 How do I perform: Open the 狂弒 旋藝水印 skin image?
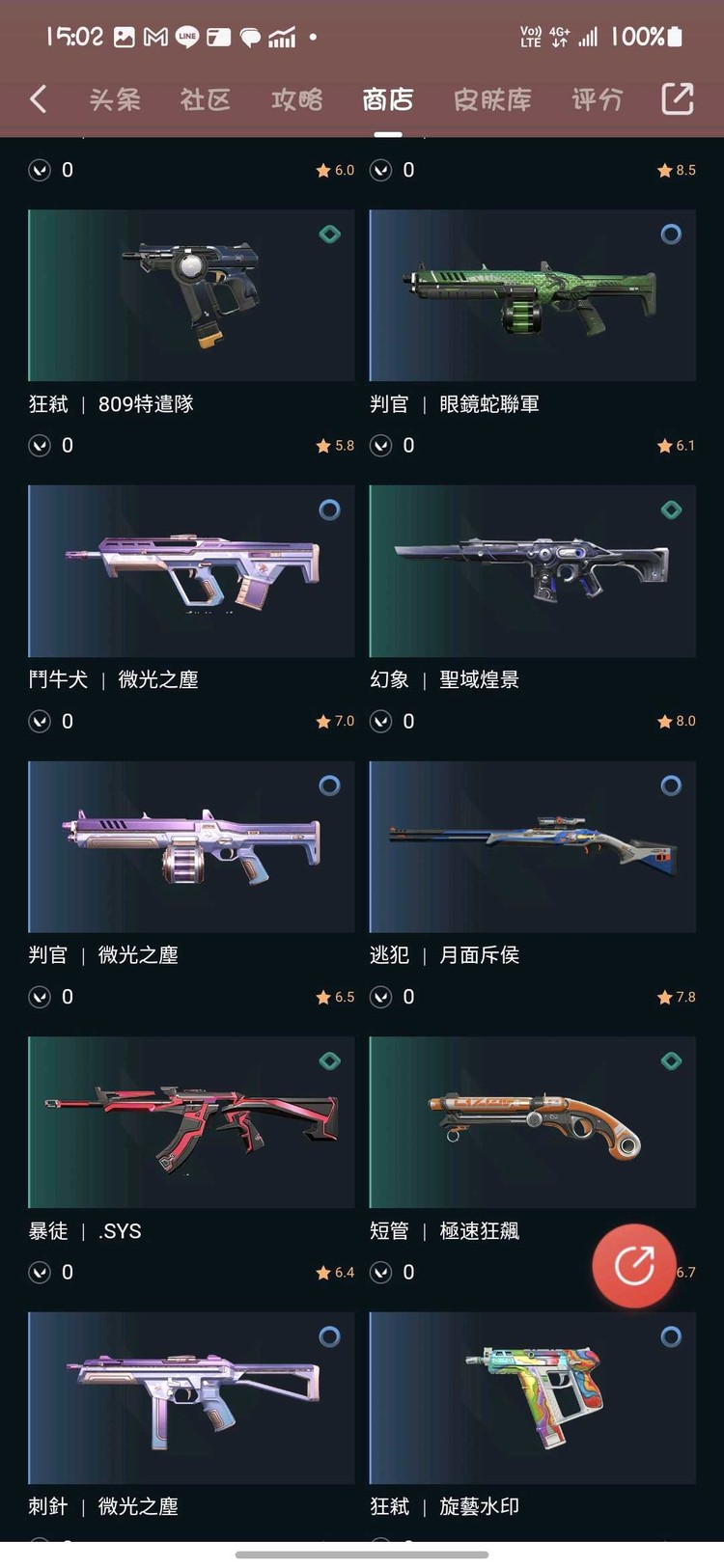[x=533, y=1398]
